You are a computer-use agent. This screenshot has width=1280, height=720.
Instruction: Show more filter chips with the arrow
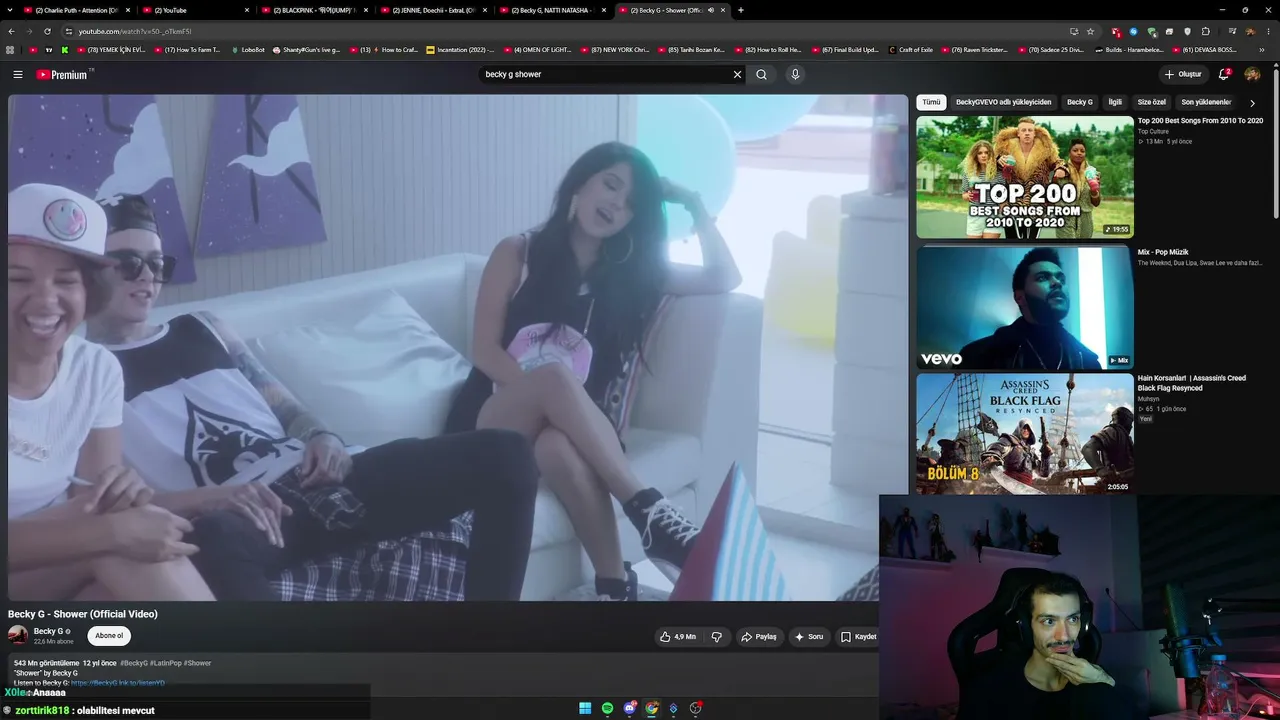(x=1252, y=103)
